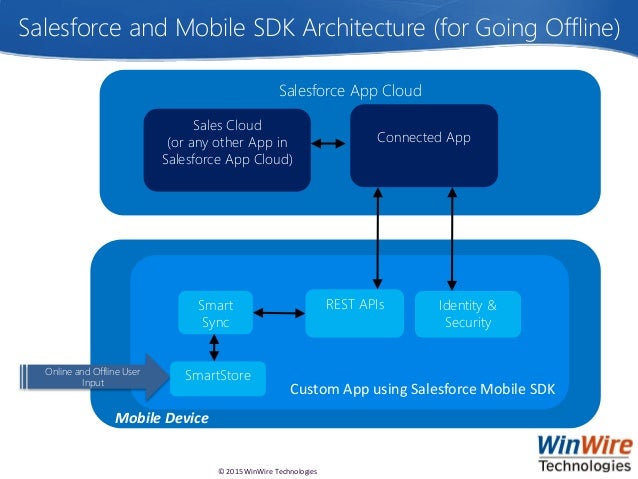Viewport: 638px width, 479px height.
Task: Select 'Custom App using Salesforce Mobile SDK' label
Action: (422, 389)
